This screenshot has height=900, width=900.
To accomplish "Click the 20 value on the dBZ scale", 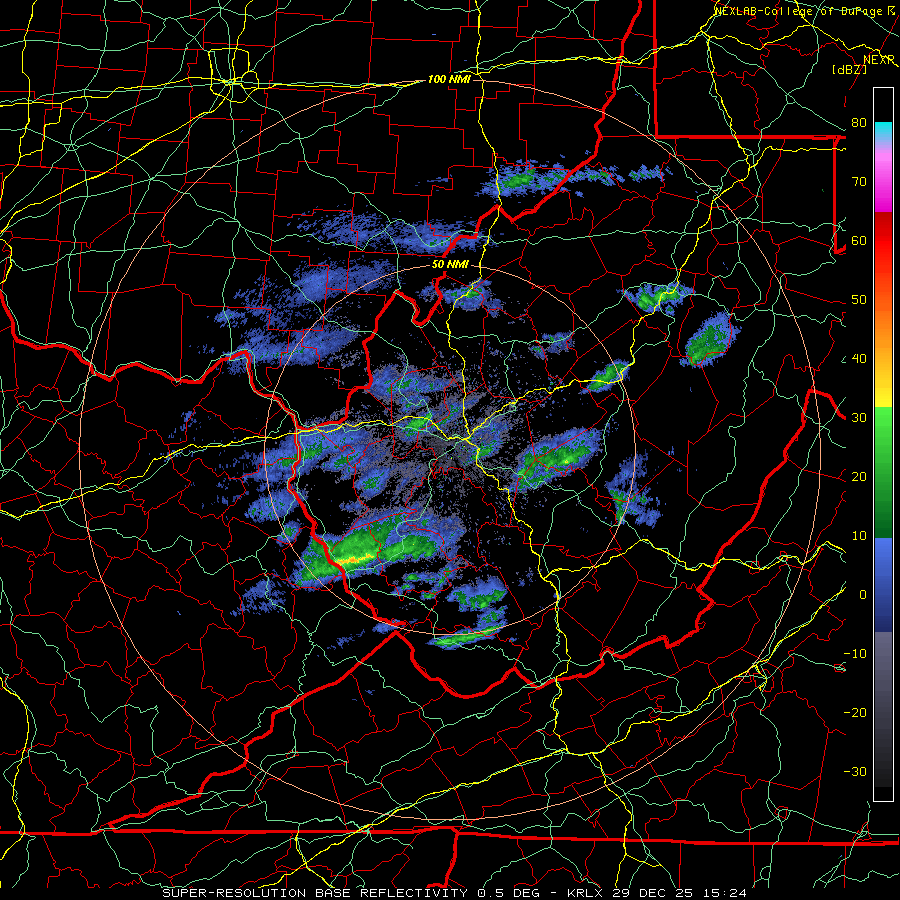I will click(859, 476).
